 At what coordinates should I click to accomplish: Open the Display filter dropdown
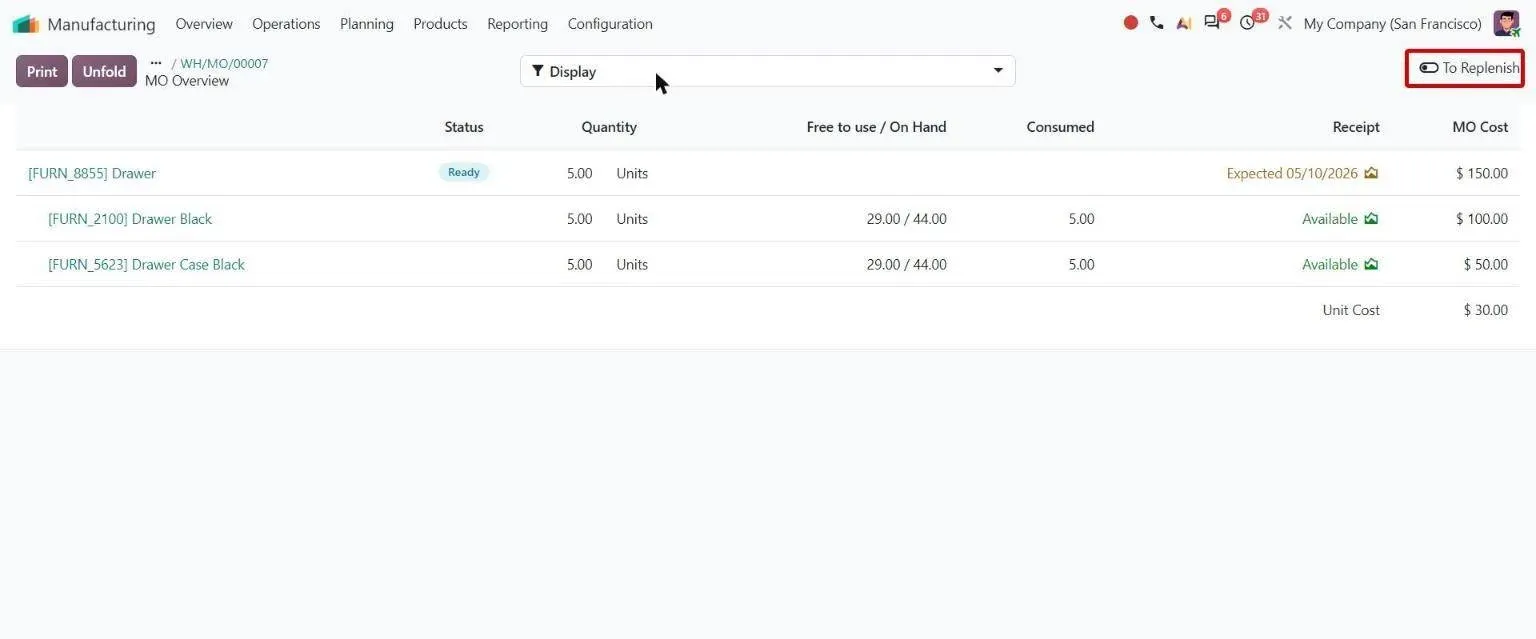768,71
